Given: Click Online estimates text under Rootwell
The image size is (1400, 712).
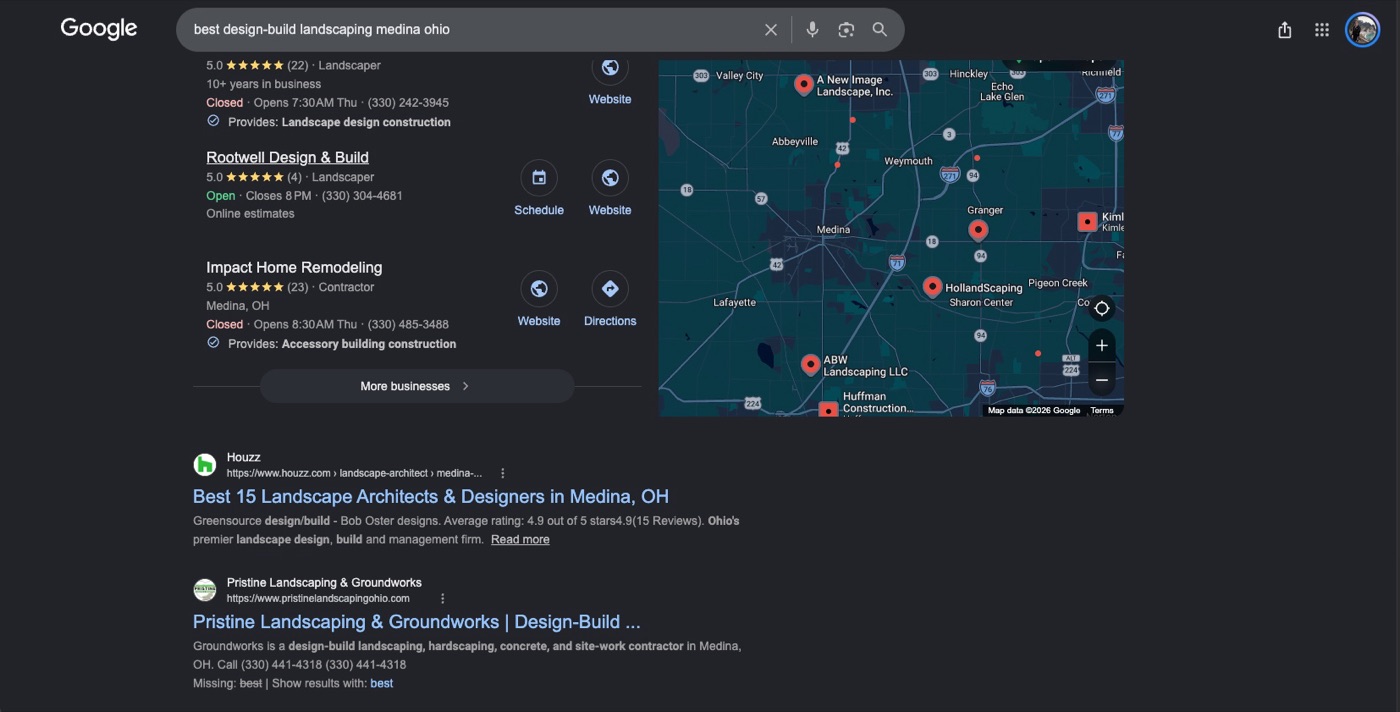Looking at the screenshot, I should 250,214.
